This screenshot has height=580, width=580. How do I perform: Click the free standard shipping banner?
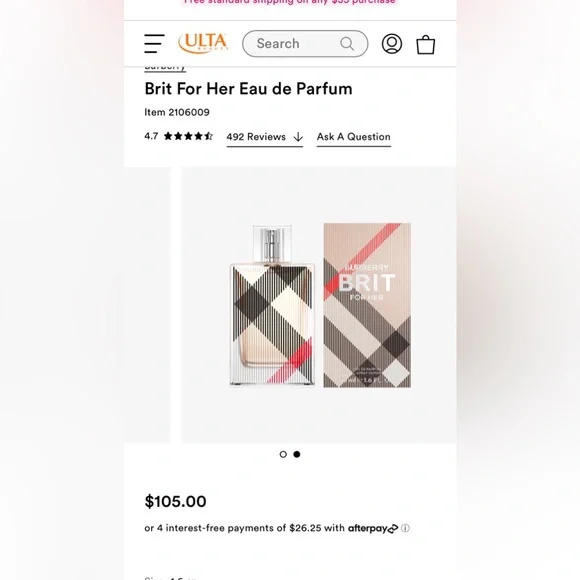[x=290, y=2]
